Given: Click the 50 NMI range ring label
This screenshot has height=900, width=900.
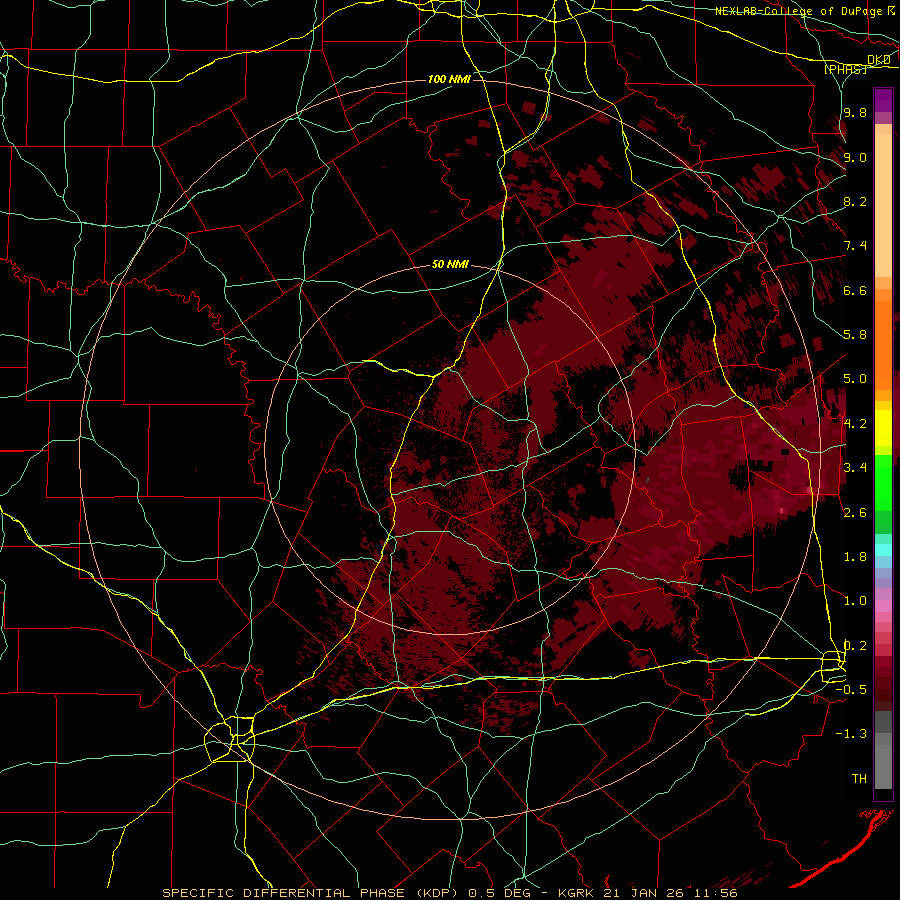Looking at the screenshot, I should [451, 265].
